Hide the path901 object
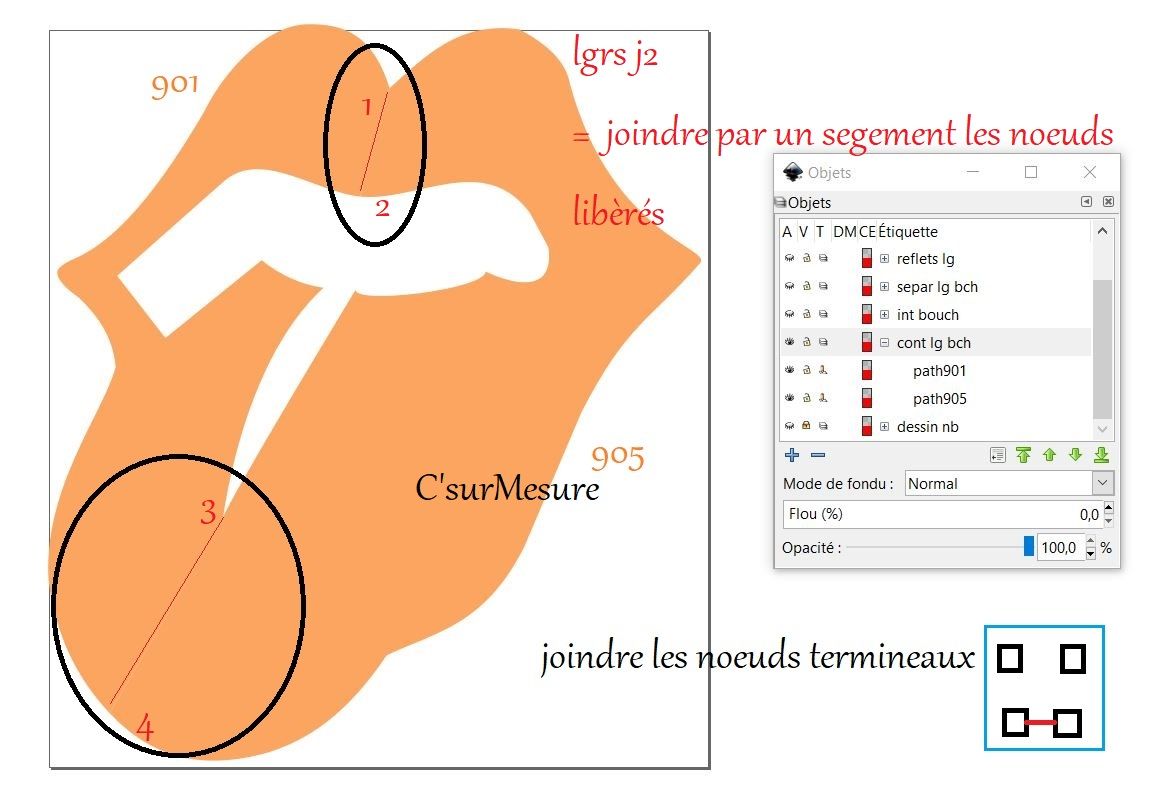Screen dimensions: 1156x799 pyautogui.click(x=790, y=370)
